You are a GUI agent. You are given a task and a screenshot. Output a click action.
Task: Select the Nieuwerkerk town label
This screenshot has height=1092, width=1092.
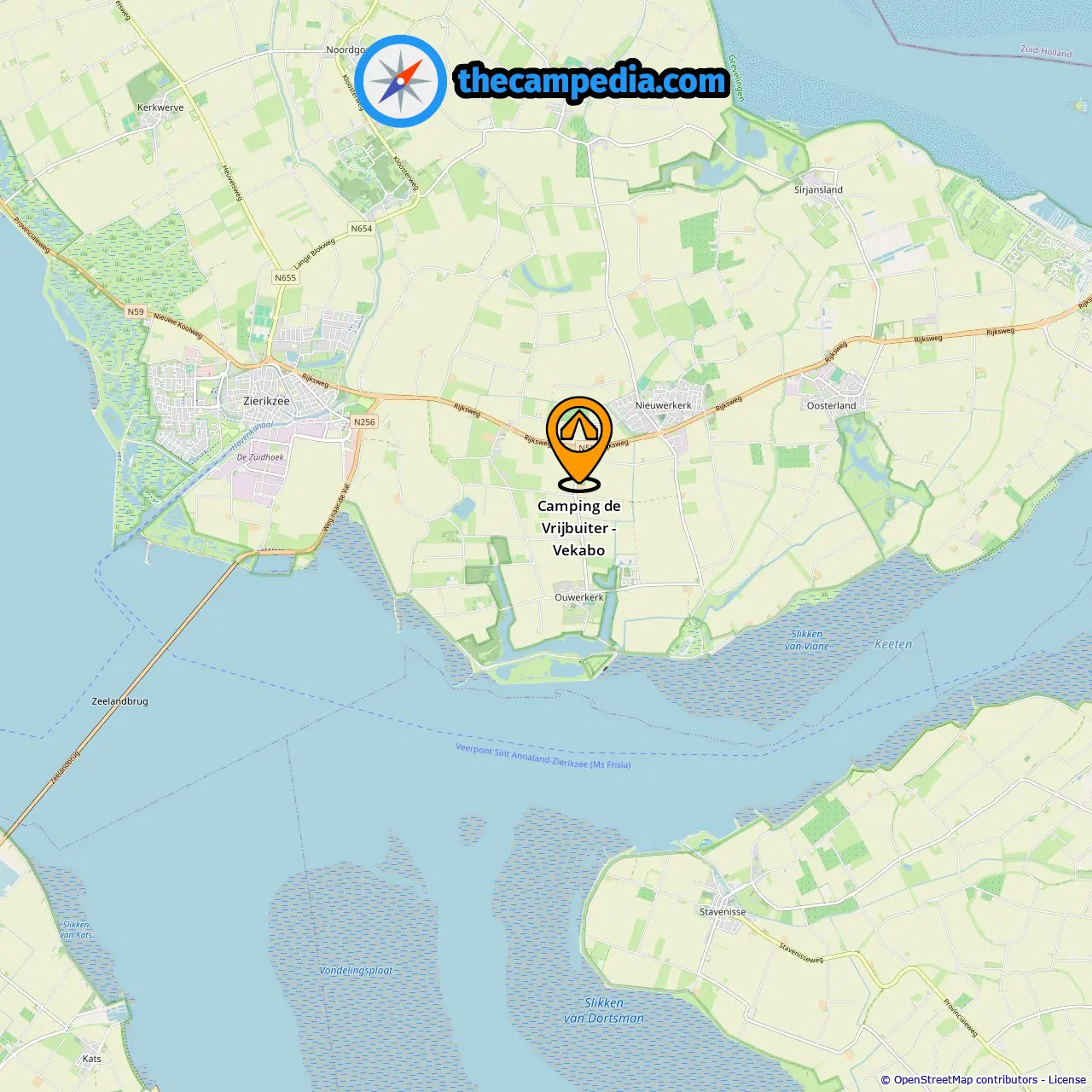tap(664, 405)
